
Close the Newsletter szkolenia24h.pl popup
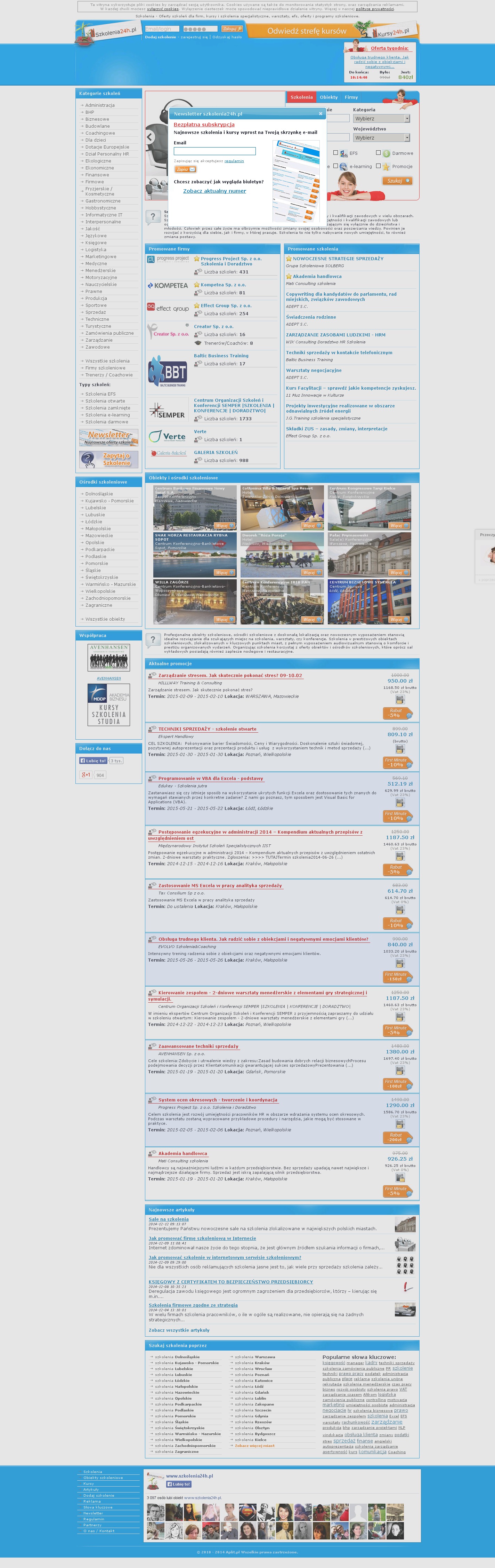320,113
